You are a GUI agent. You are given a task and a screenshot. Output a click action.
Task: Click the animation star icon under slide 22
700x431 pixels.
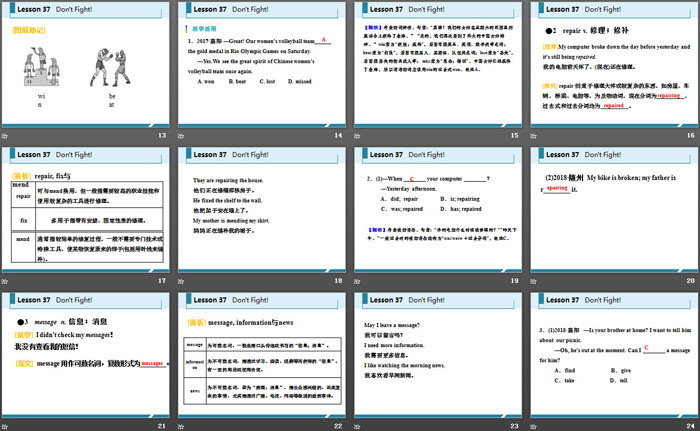click(181, 427)
